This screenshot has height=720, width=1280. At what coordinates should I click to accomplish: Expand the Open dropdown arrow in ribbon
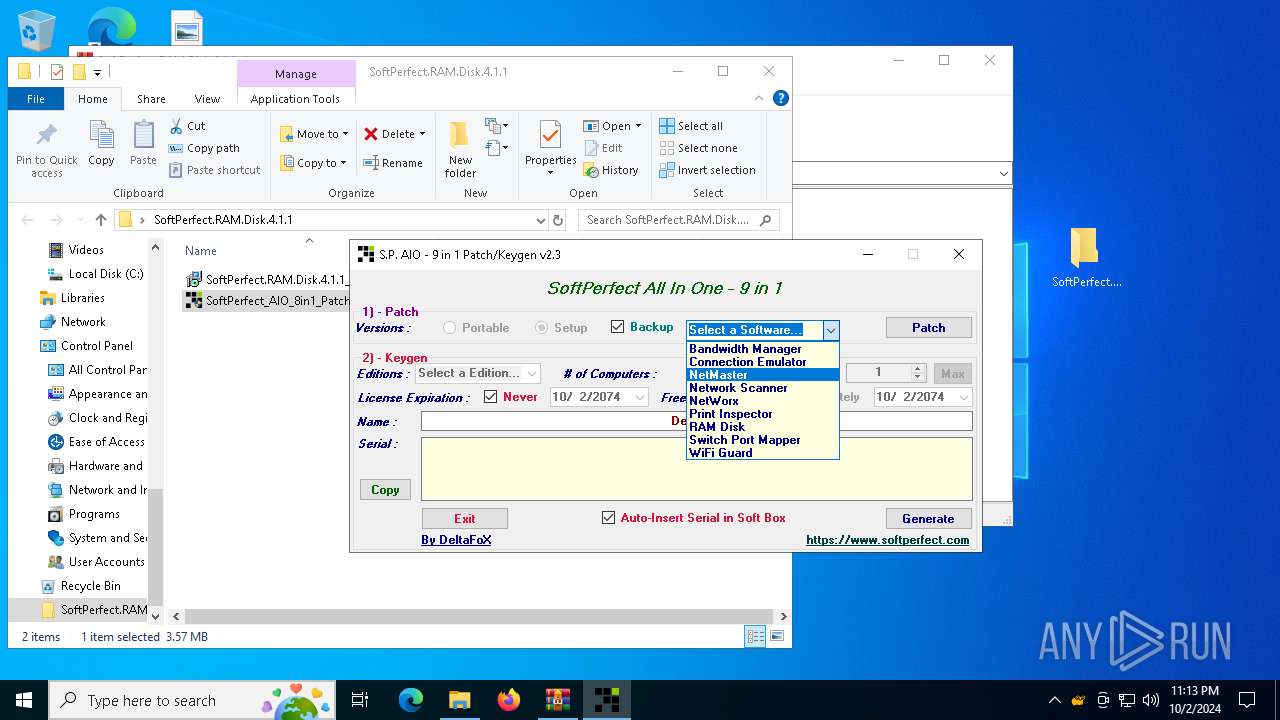[x=638, y=126]
